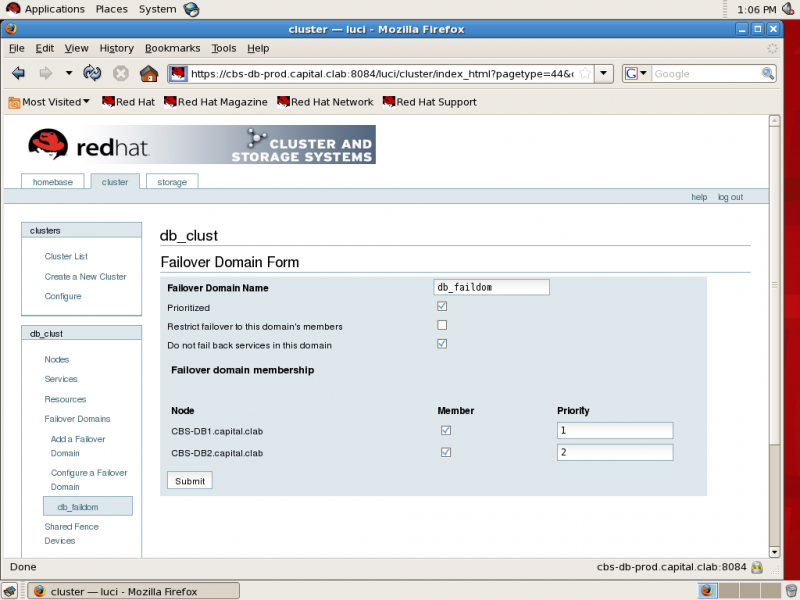Click the help link
This screenshot has width=800, height=600.
[699, 197]
